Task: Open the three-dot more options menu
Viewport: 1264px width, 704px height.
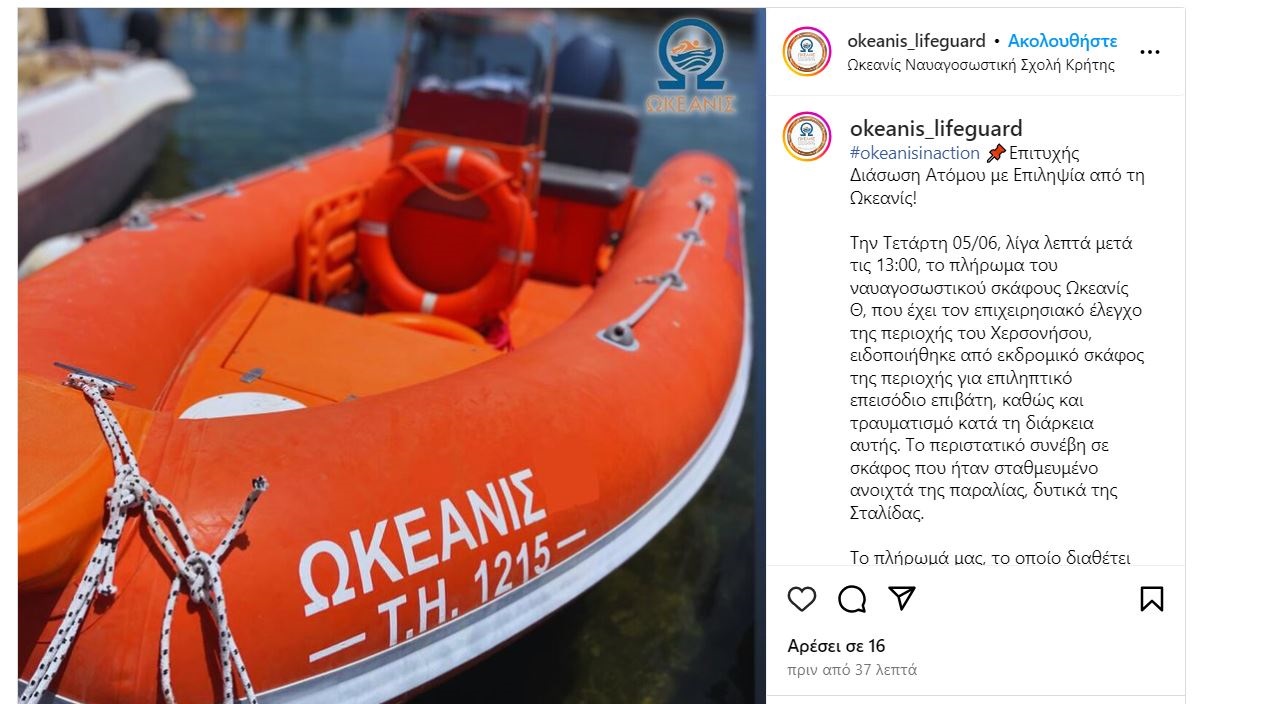Action: (x=1150, y=52)
